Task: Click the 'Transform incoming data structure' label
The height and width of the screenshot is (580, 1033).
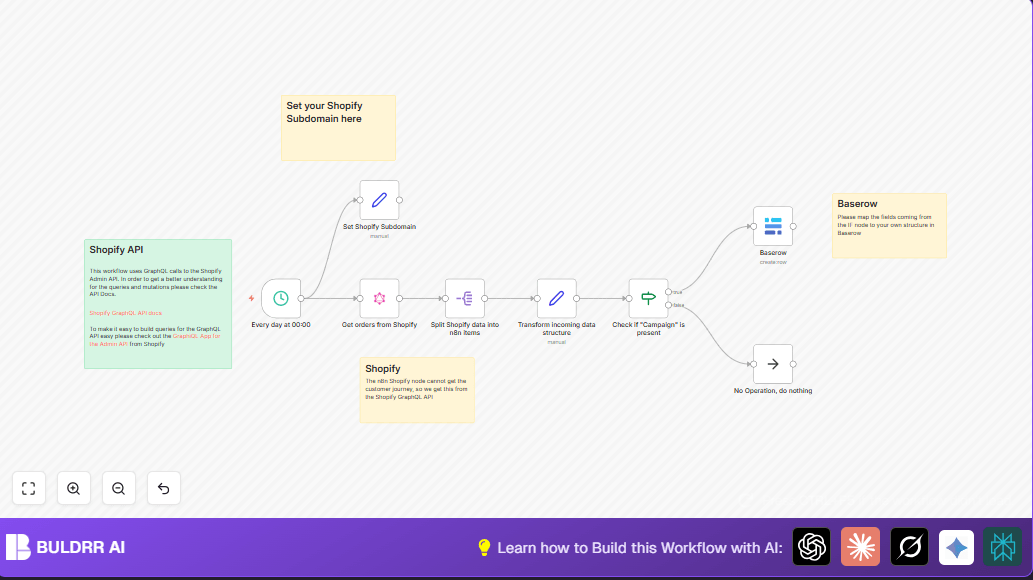Action: [x=557, y=329]
